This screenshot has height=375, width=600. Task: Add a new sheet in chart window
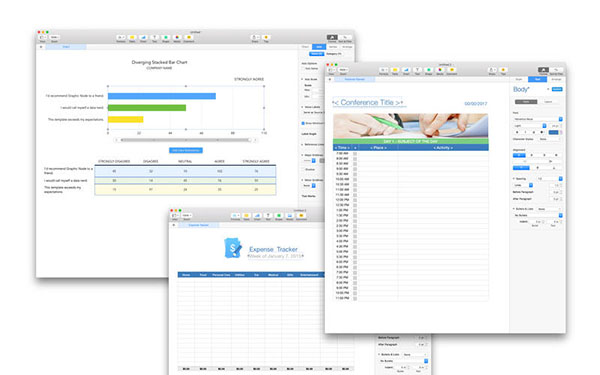[x=41, y=47]
